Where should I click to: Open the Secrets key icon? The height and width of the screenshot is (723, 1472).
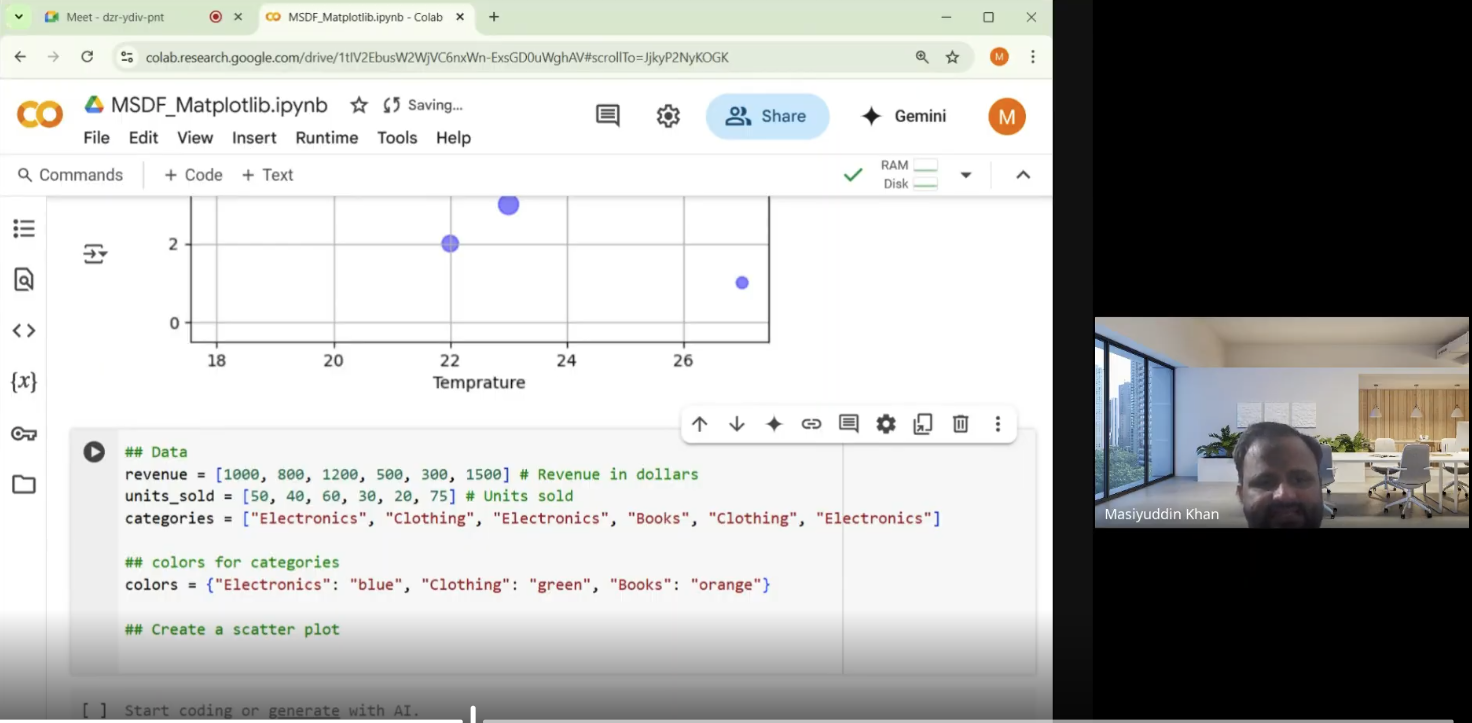[x=24, y=434]
